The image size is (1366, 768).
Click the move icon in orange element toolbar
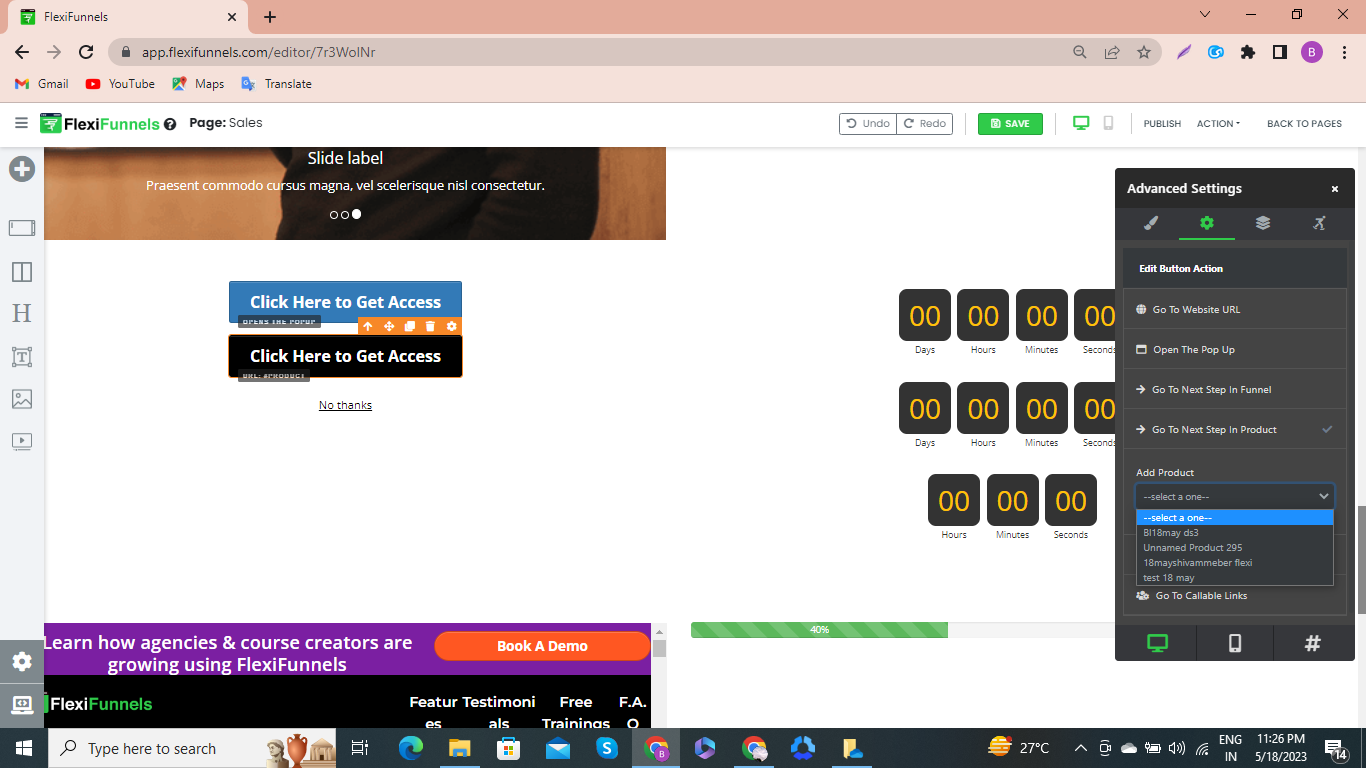389,326
